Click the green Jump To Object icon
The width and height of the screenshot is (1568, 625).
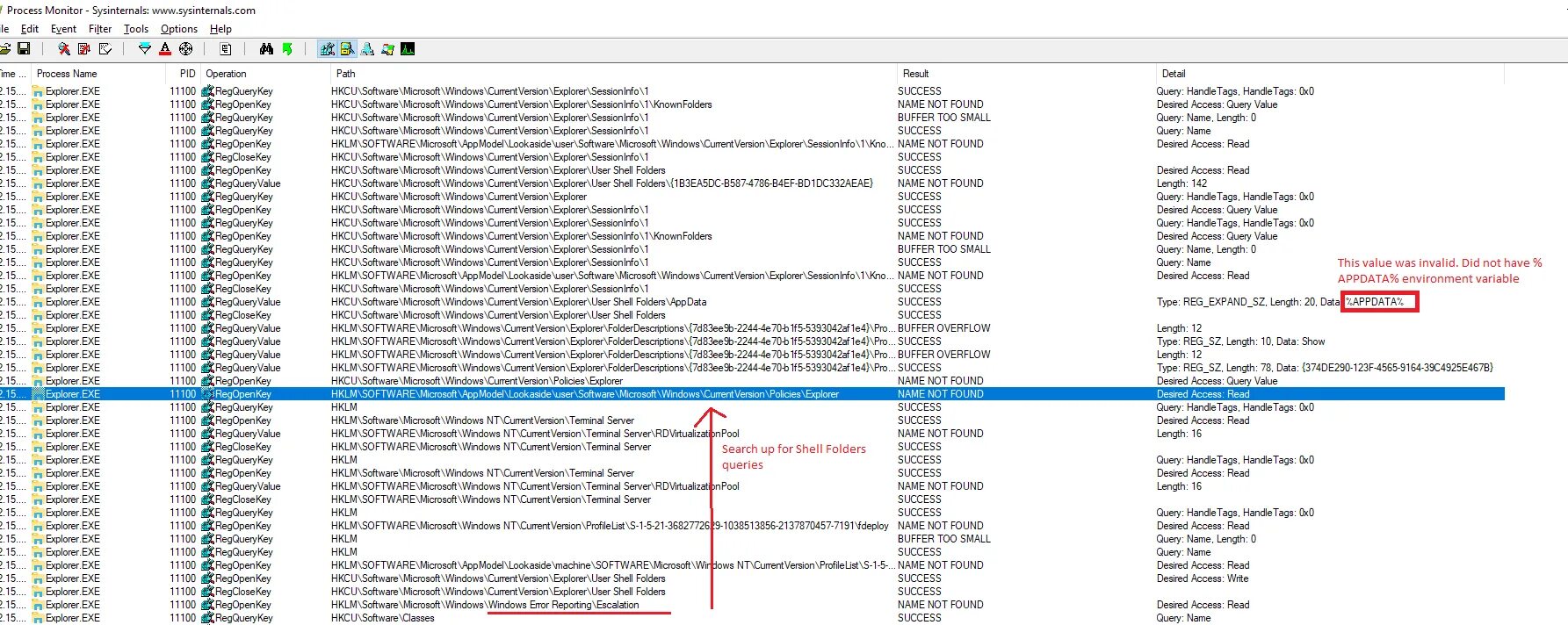pyautogui.click(x=287, y=49)
